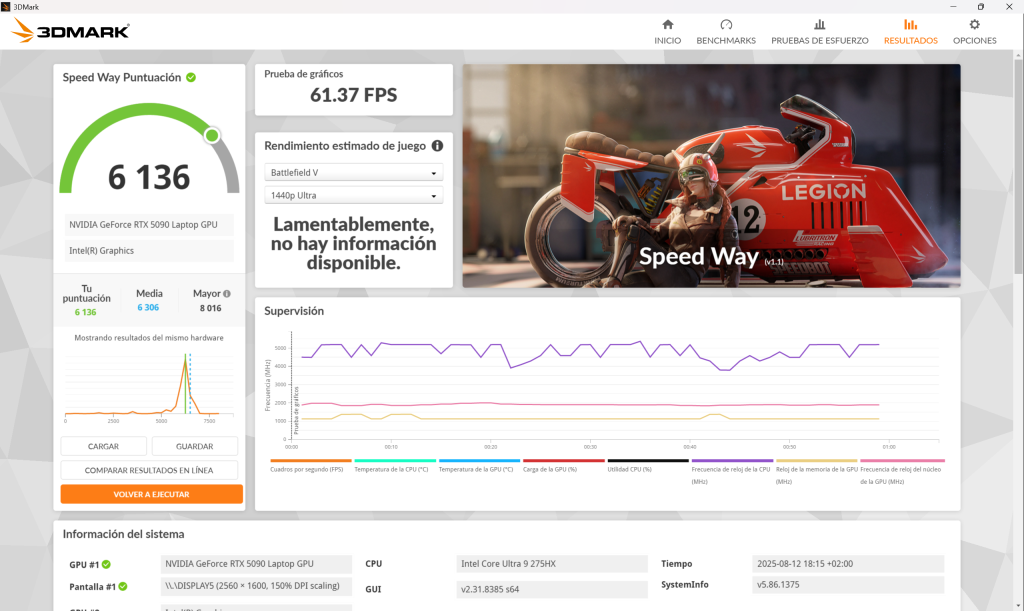This screenshot has height=611, width=1024.
Task: Click green validation check beside Speed Way Puntuación
Action: click(191, 77)
